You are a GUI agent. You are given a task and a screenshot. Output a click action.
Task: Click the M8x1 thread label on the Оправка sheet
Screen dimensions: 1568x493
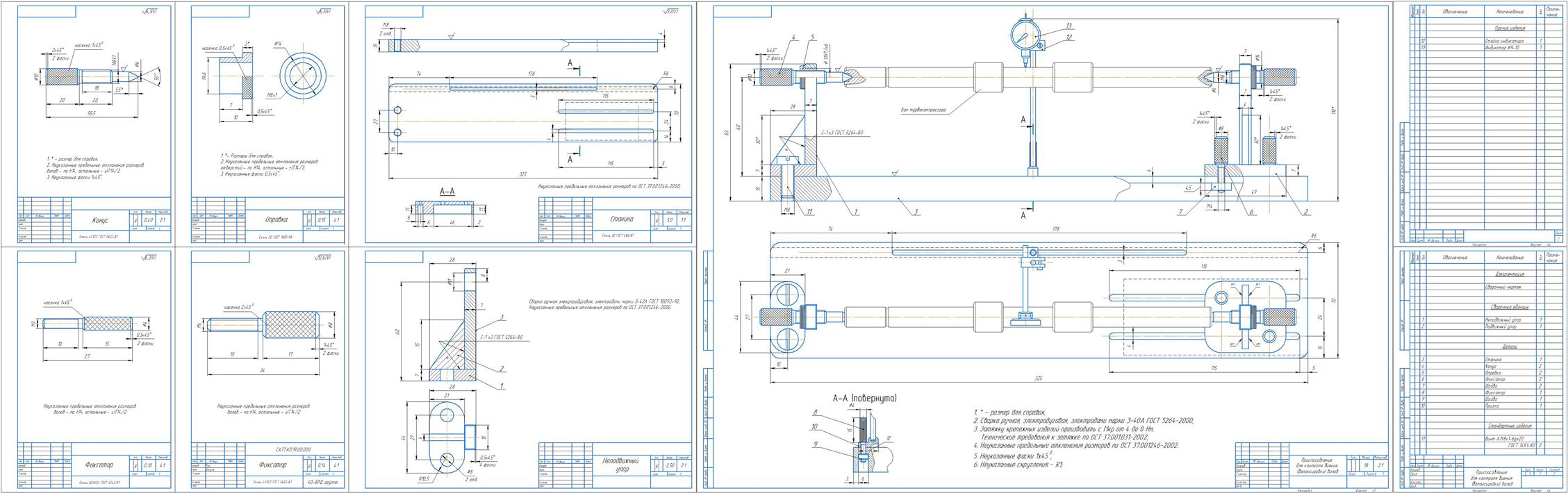point(271,96)
